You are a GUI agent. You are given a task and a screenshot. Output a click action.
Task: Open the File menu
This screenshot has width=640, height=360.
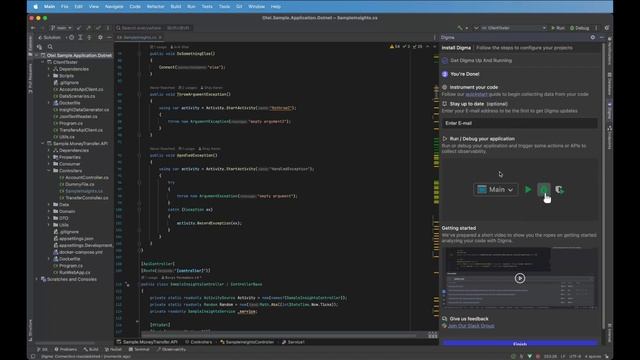pos(64,7)
